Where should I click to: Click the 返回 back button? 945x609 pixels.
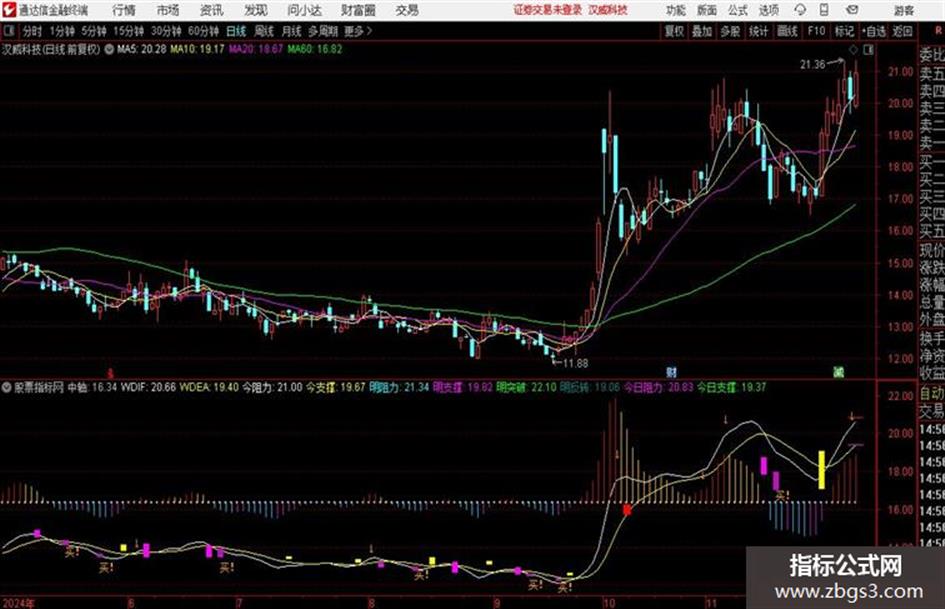tap(903, 31)
